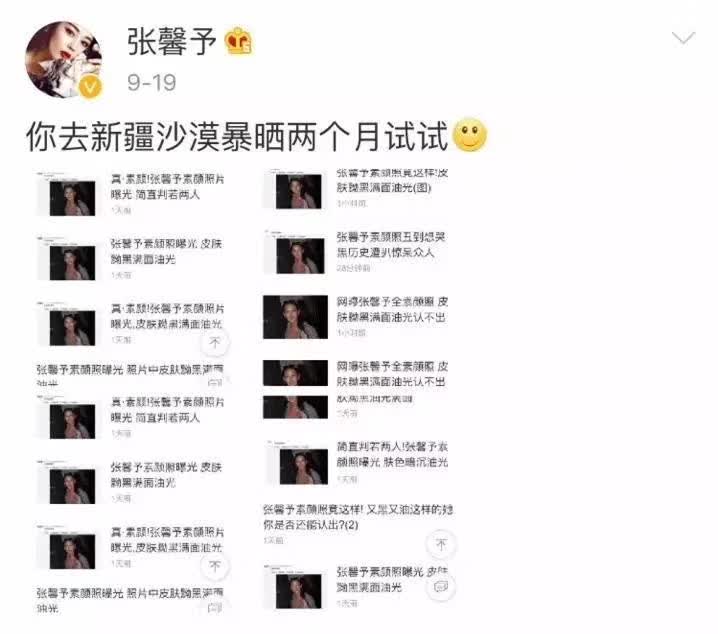Tap the post text 你去新疆沙漠暴晒两个月试试
This screenshot has width=718, height=634.
(237, 136)
